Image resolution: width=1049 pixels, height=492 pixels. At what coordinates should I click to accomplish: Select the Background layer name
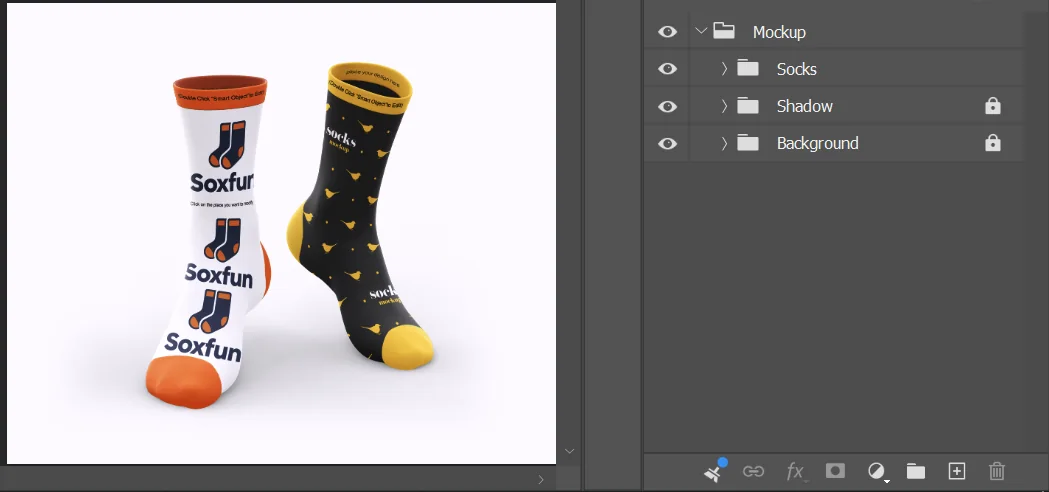pos(818,143)
